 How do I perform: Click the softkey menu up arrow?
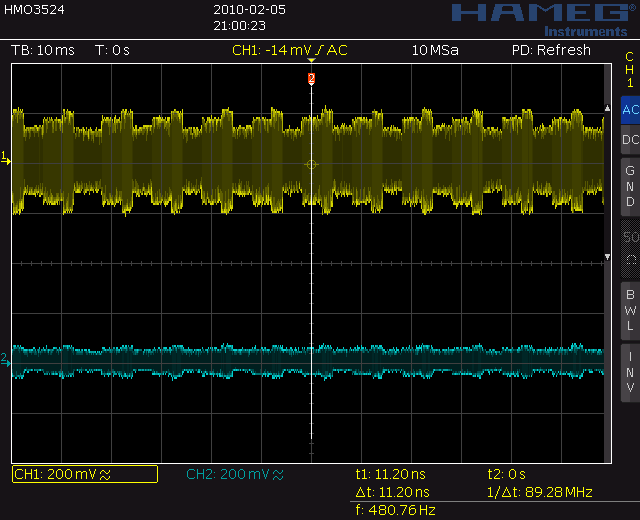(x=607, y=108)
